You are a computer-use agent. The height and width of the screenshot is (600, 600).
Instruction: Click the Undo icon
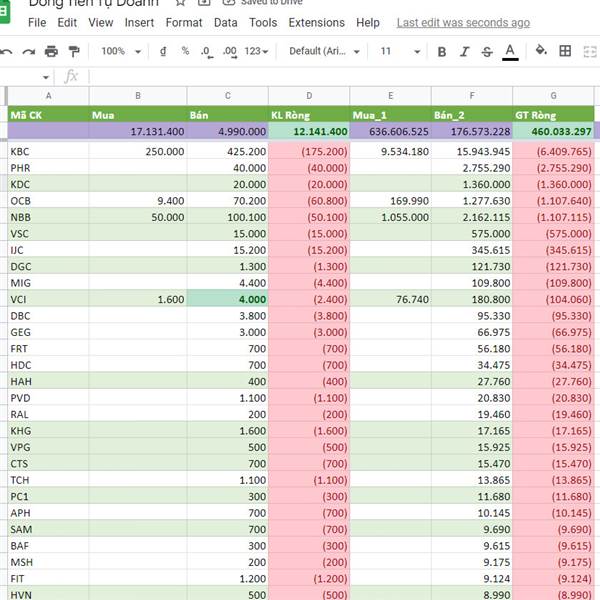coord(5,51)
